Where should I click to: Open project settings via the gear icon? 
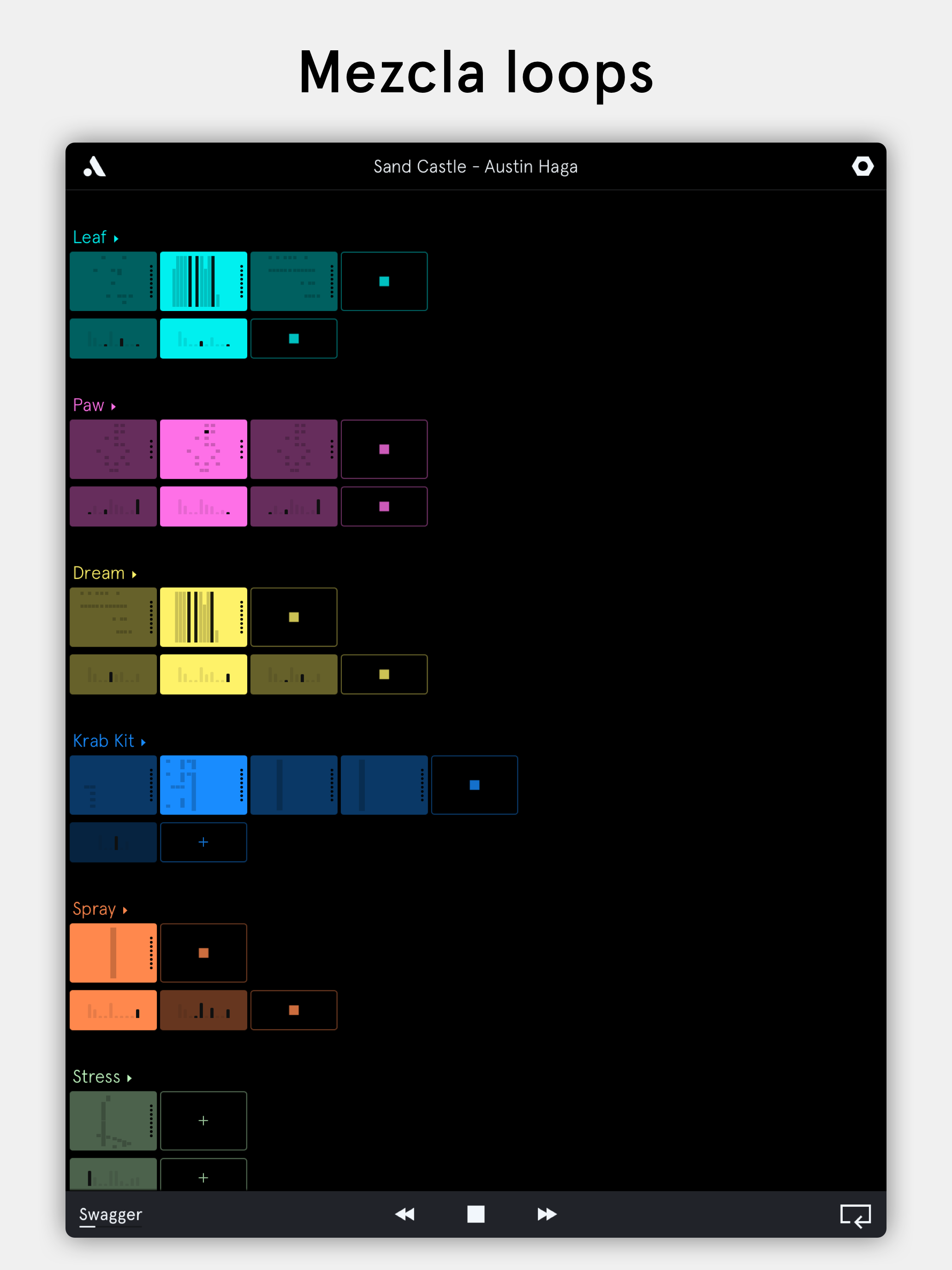[863, 167]
